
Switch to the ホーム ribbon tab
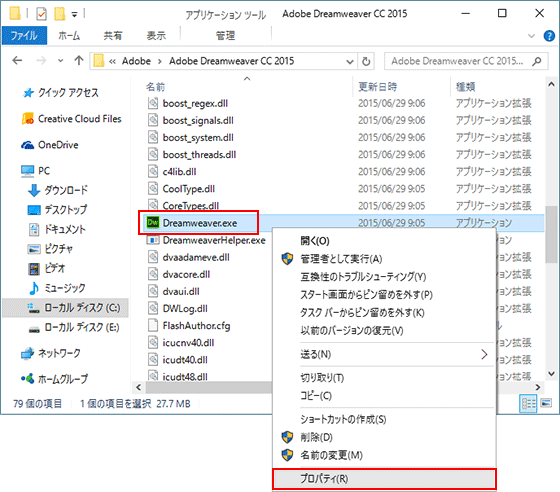tap(69, 36)
